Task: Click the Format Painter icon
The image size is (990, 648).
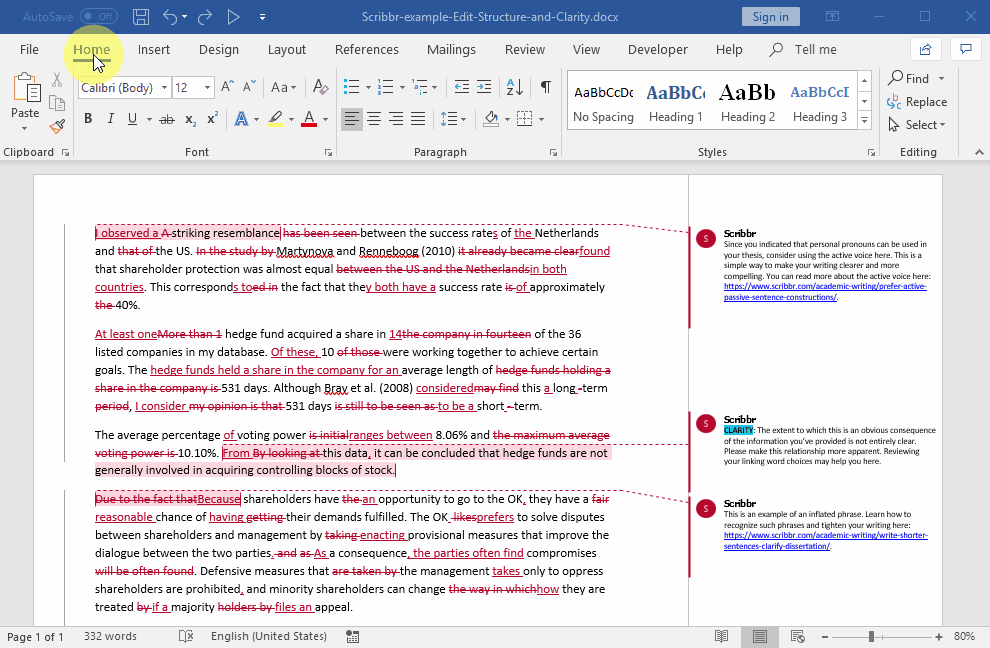Action: click(57, 126)
